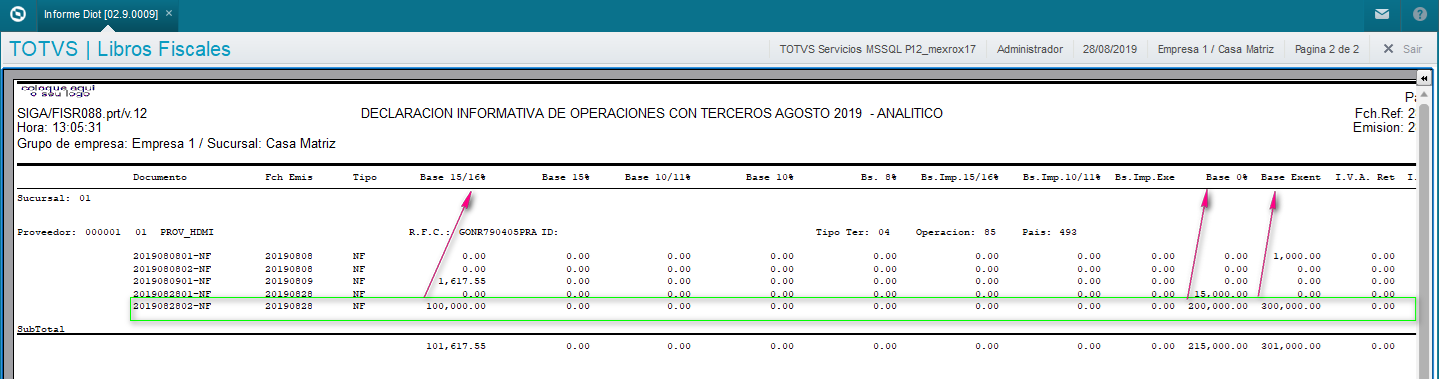Click the Hora: 13:05:31 text
1439x379 pixels.
click(x=60, y=129)
